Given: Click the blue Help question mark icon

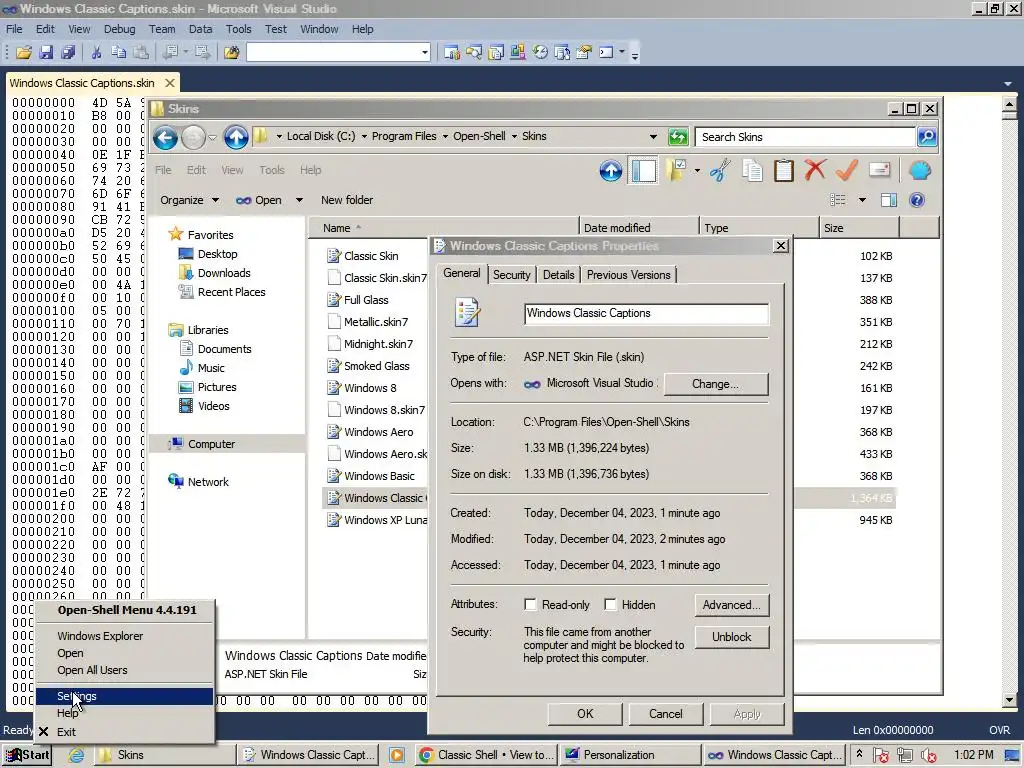Looking at the screenshot, I should click(x=917, y=200).
